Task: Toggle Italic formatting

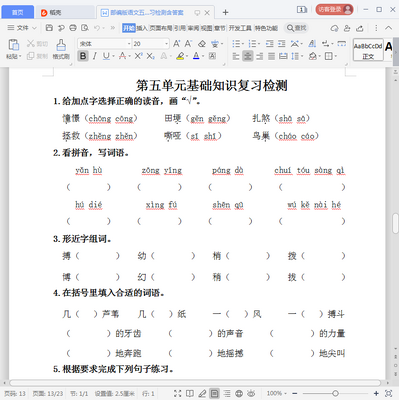Action: coord(95,56)
